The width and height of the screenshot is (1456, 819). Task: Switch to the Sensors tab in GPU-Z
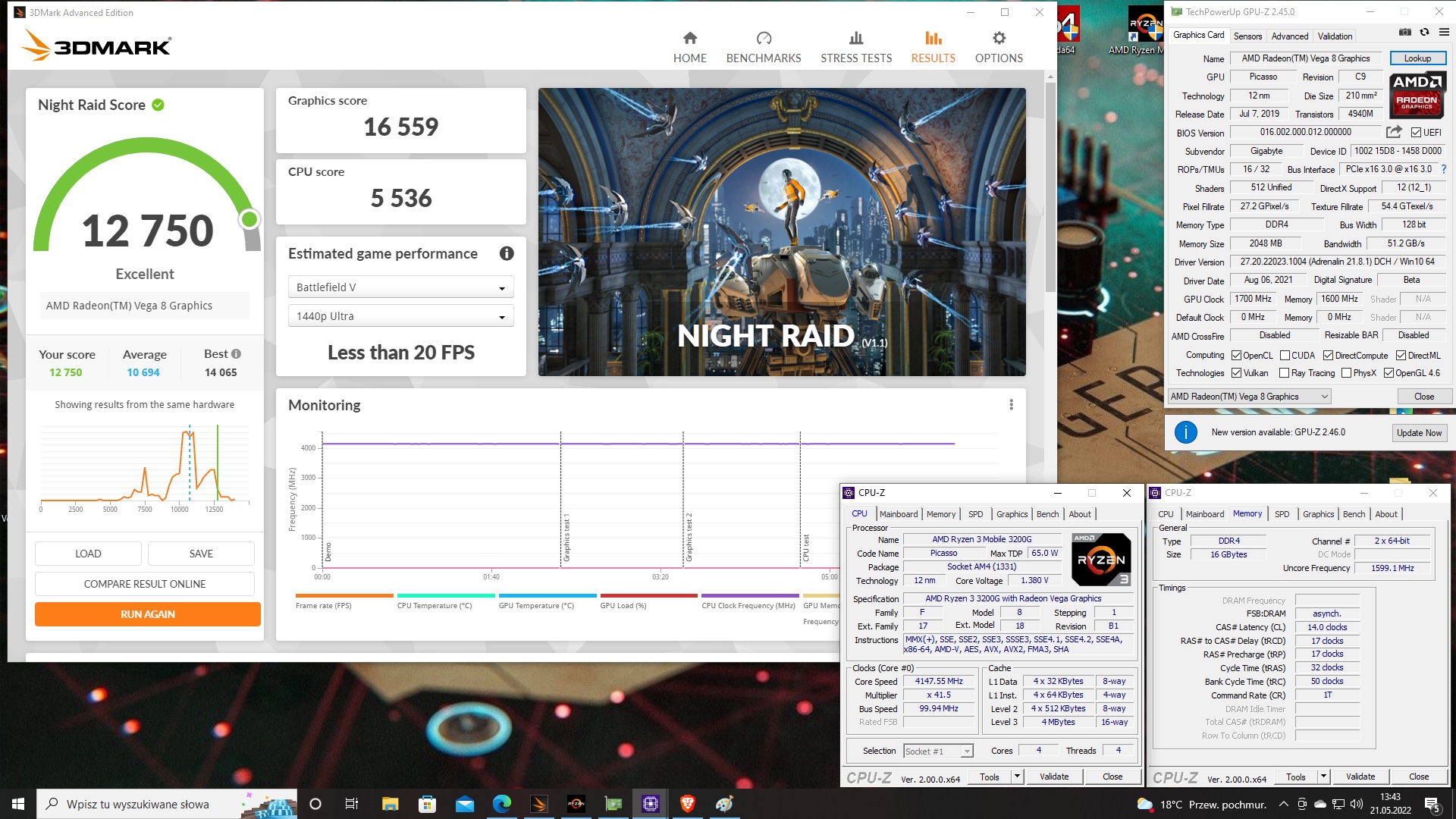pos(1247,36)
